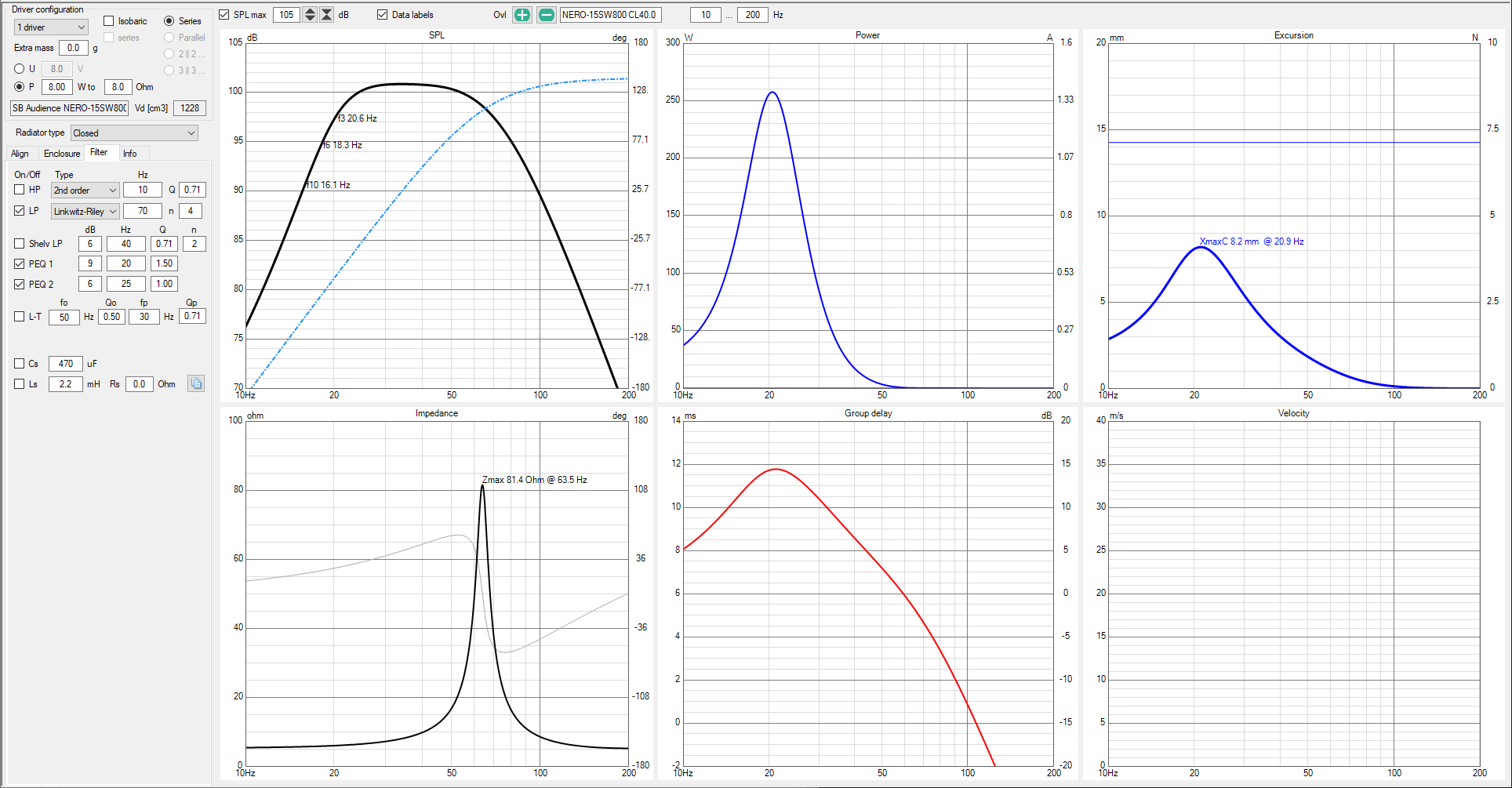This screenshot has width=1512, height=788.
Task: Enable the Shelv LP checkbox
Action: (x=20, y=244)
